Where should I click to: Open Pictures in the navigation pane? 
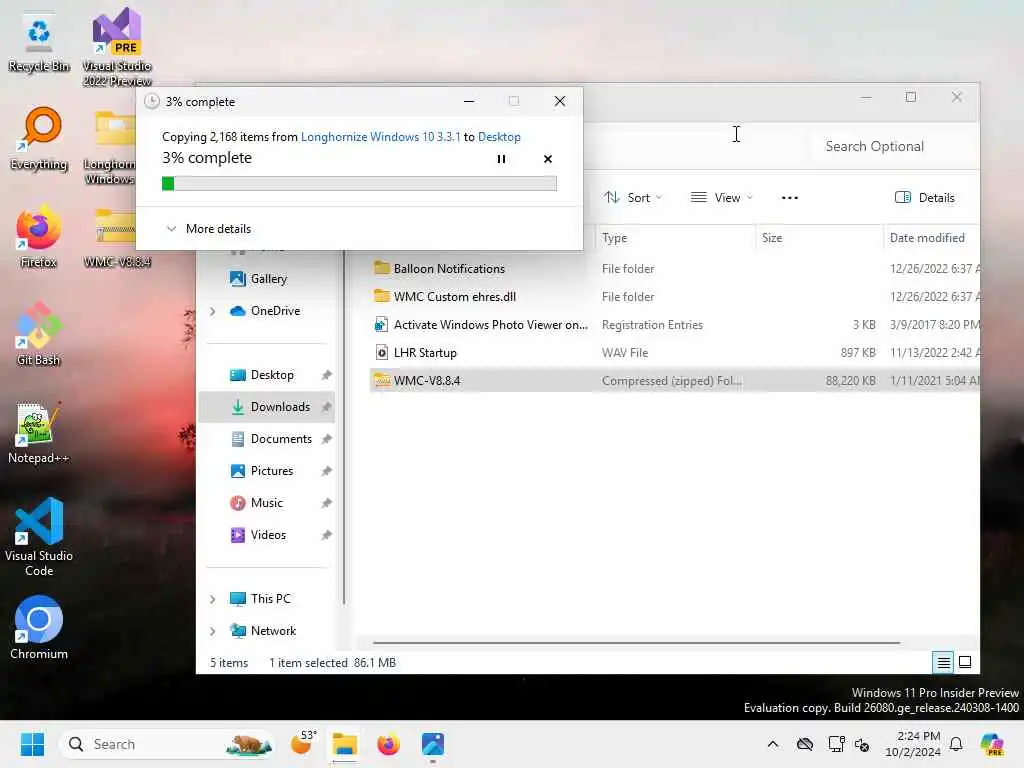click(262, 471)
